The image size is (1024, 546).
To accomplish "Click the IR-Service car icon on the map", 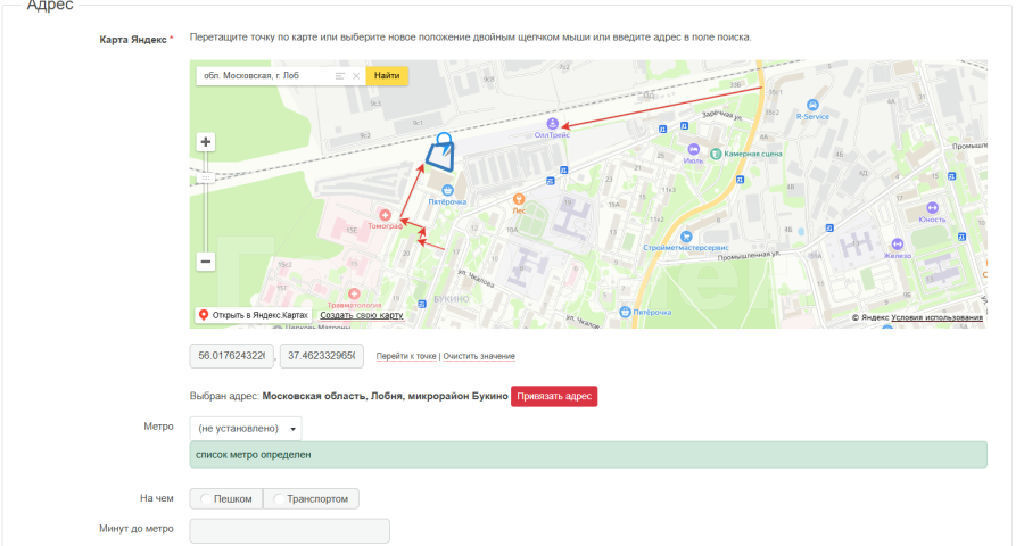I will [813, 105].
